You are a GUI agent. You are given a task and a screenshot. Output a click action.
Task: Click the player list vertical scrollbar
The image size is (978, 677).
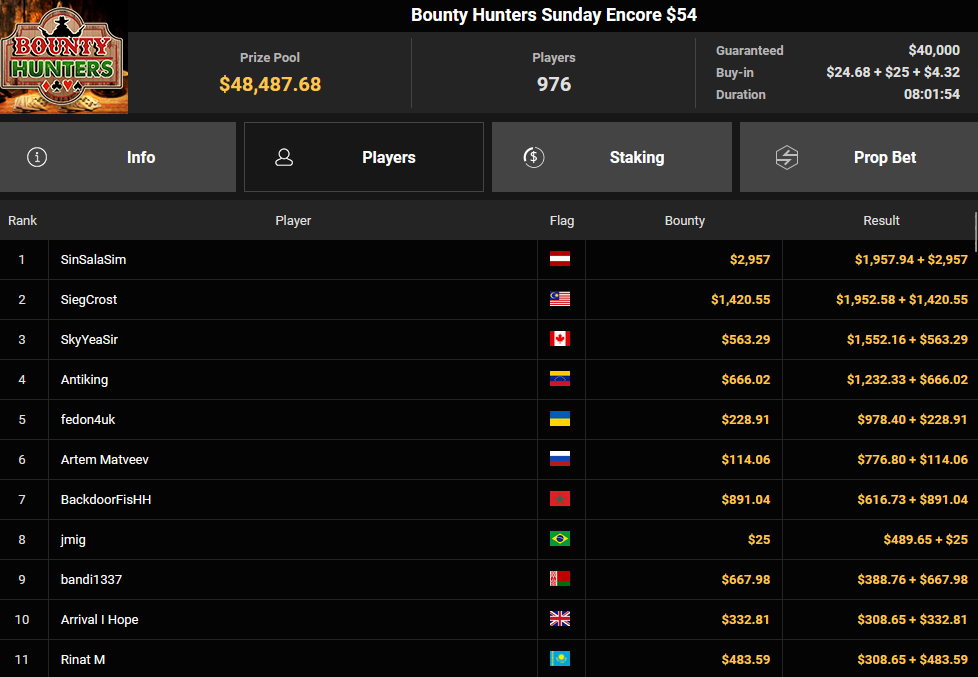coord(976,231)
